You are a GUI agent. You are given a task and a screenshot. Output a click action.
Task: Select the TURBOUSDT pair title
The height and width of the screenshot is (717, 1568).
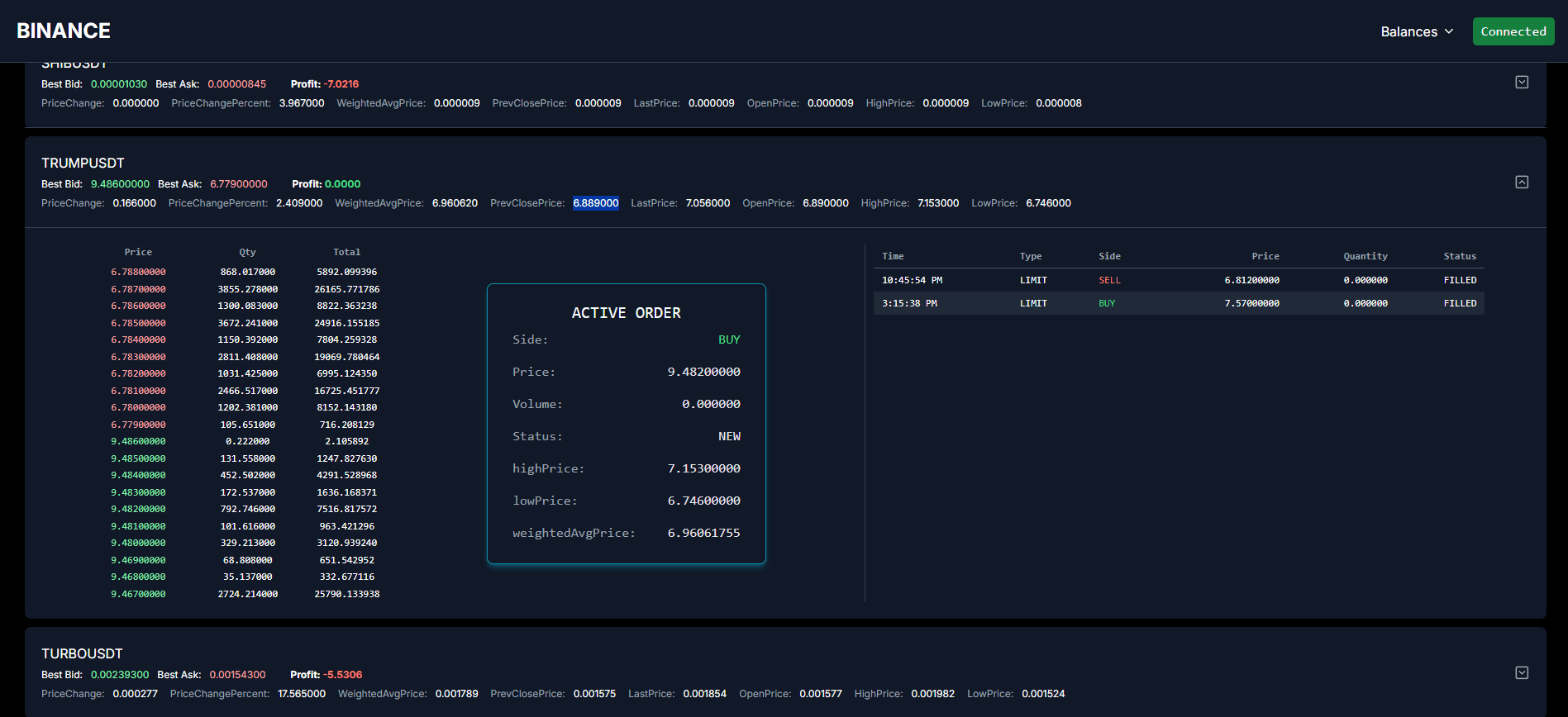pyautogui.click(x=82, y=653)
